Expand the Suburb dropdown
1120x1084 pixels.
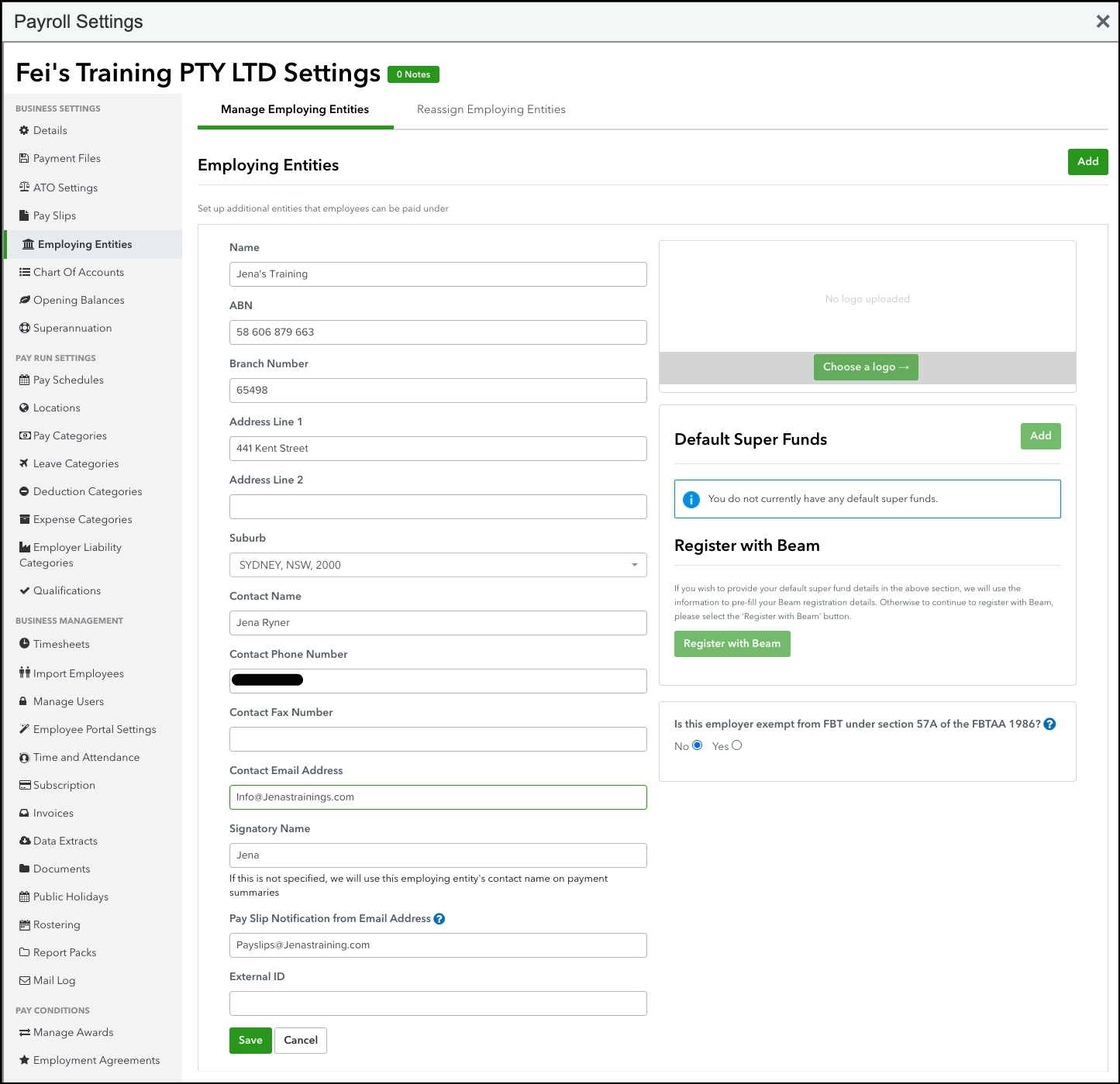coord(634,565)
